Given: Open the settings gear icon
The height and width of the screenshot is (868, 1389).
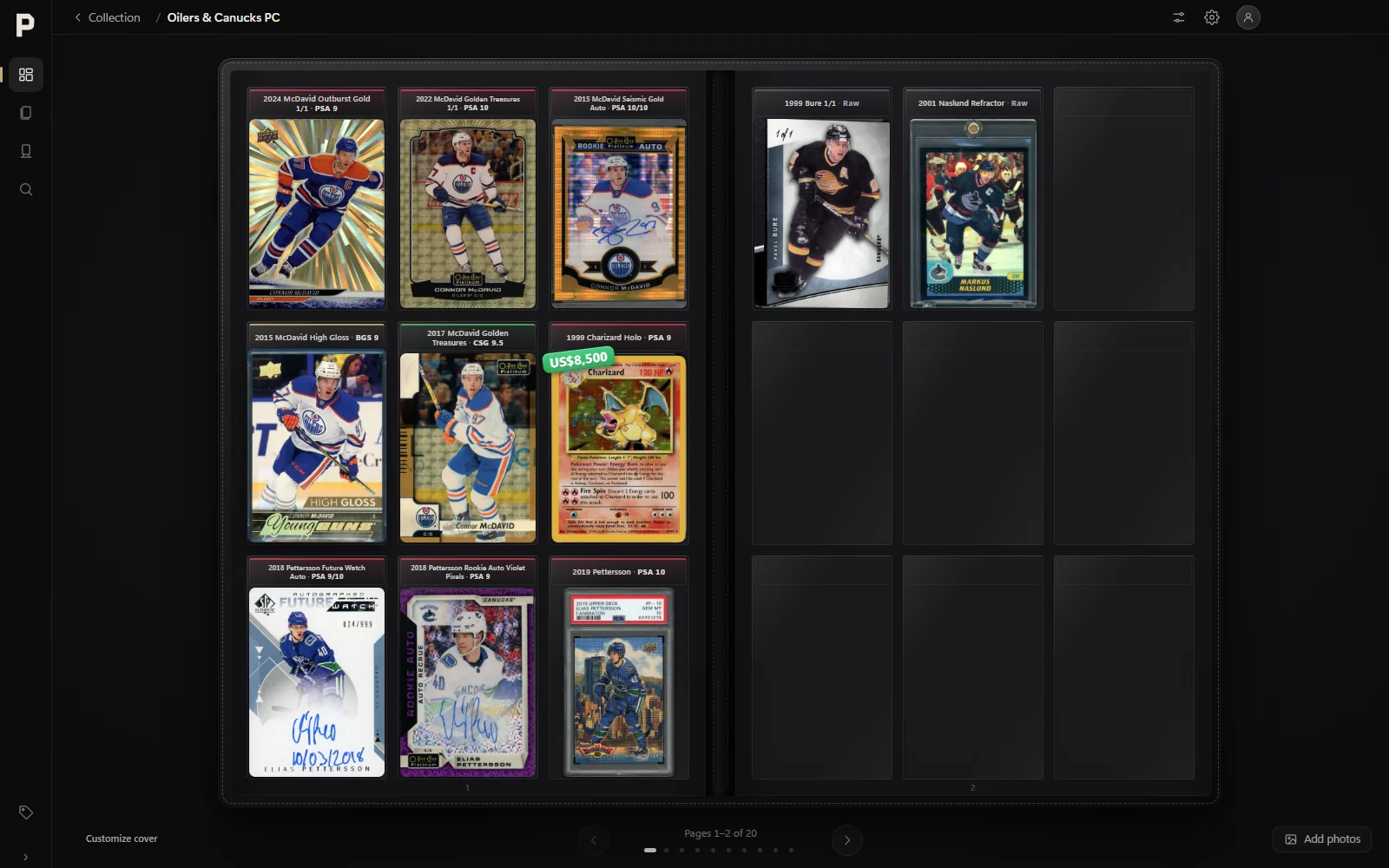Looking at the screenshot, I should [x=1212, y=17].
